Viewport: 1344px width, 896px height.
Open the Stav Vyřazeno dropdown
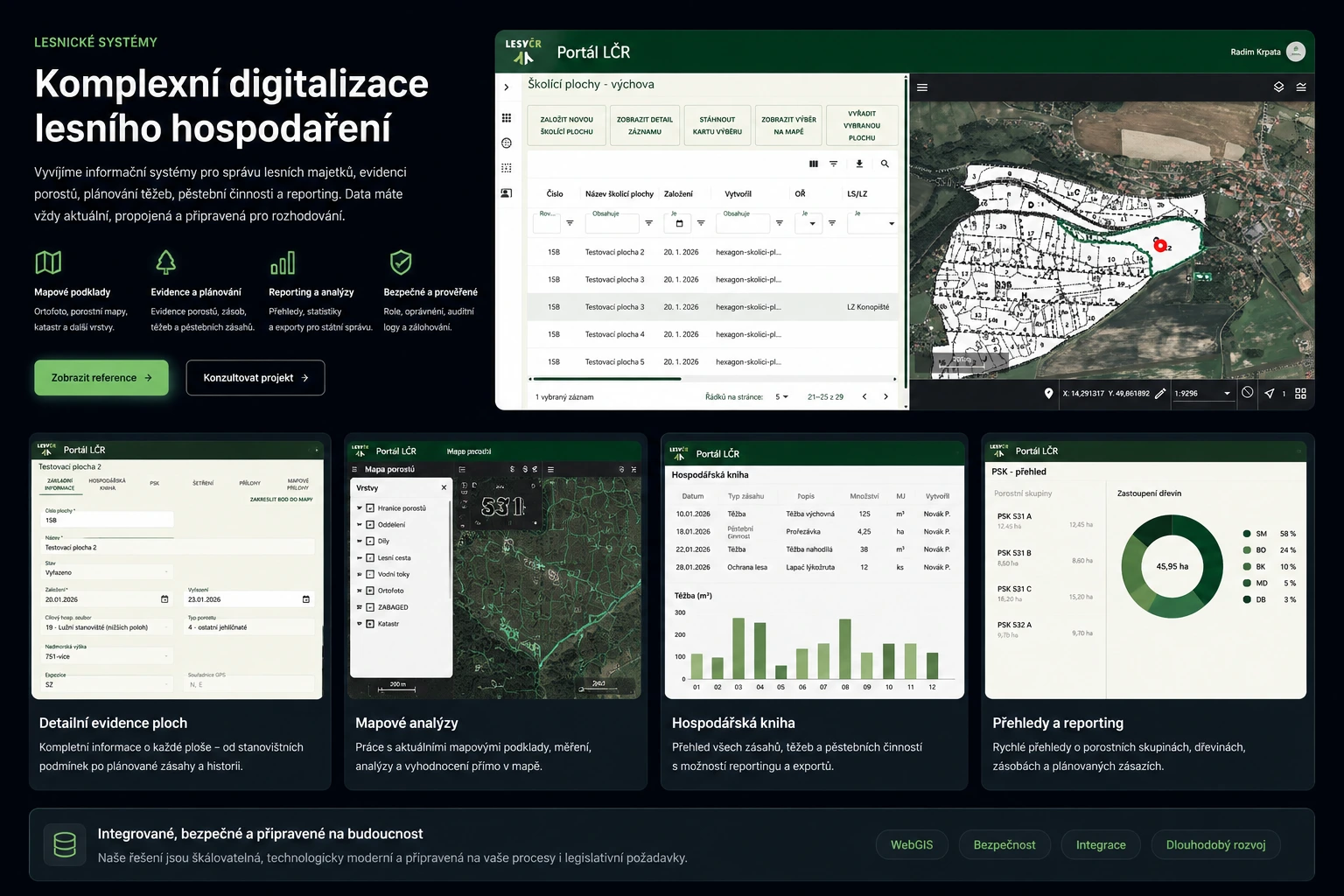click(x=108, y=571)
